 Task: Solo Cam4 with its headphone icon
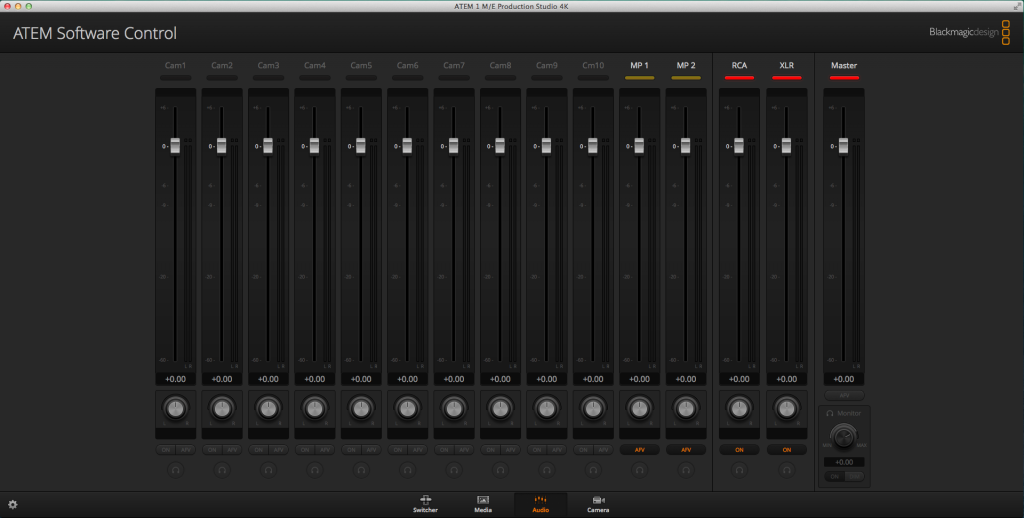pos(315,469)
